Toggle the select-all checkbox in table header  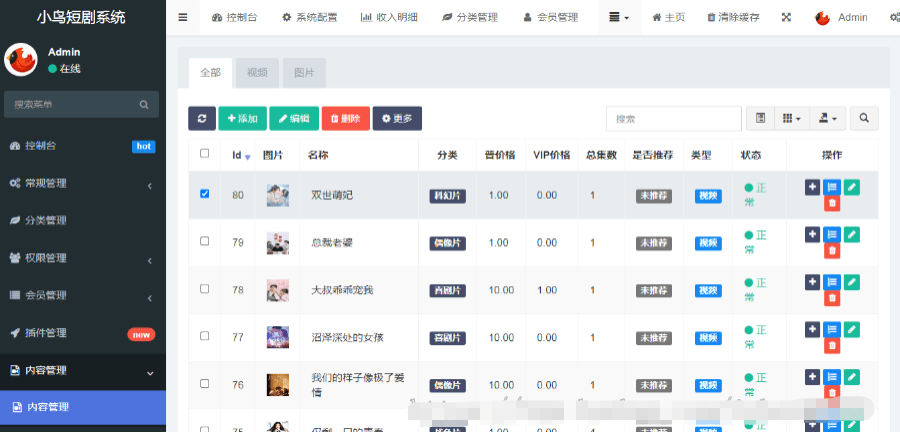tap(205, 154)
